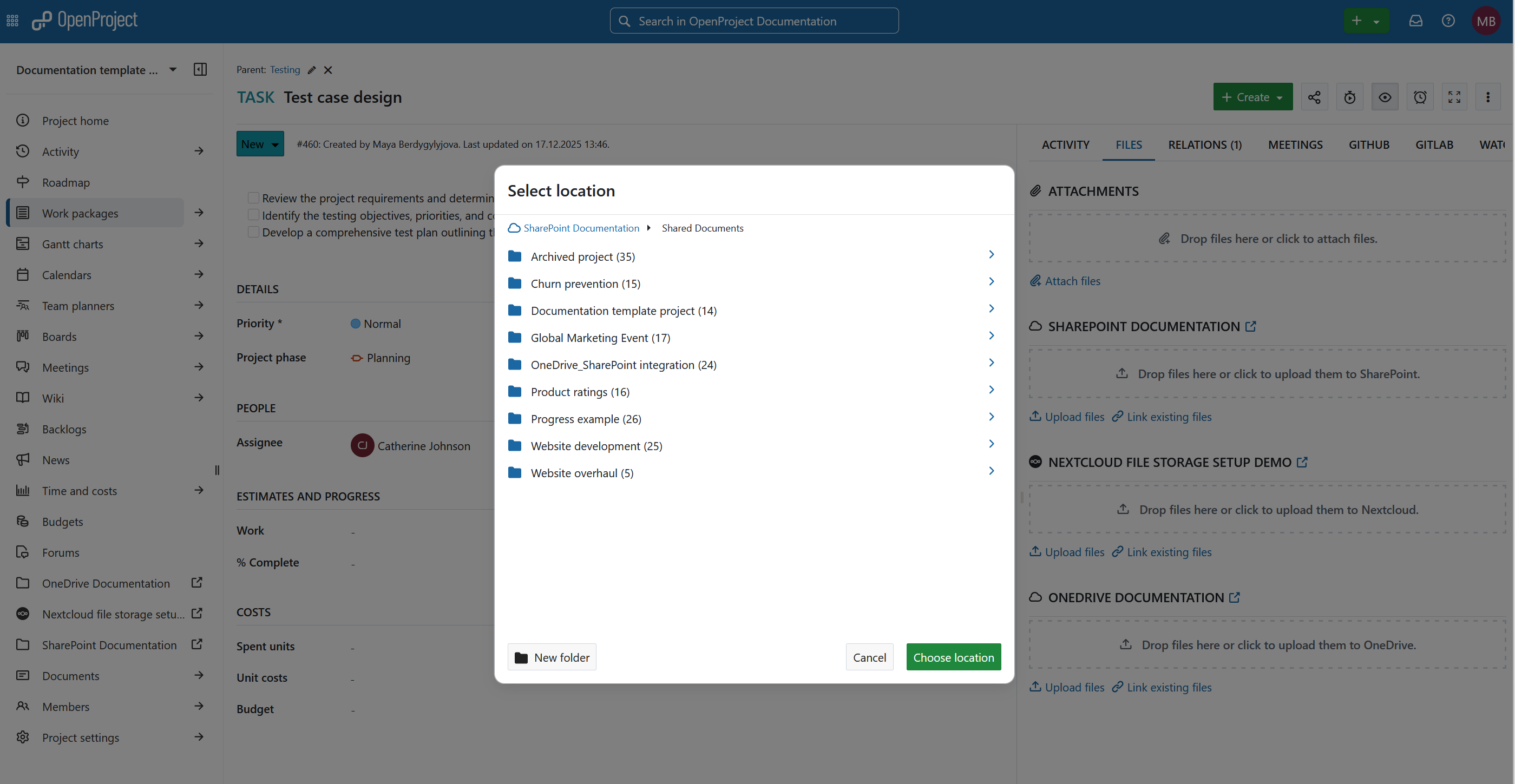Expand the Archived project folder chevron
Screen dimensions: 1515x784
click(x=991, y=254)
